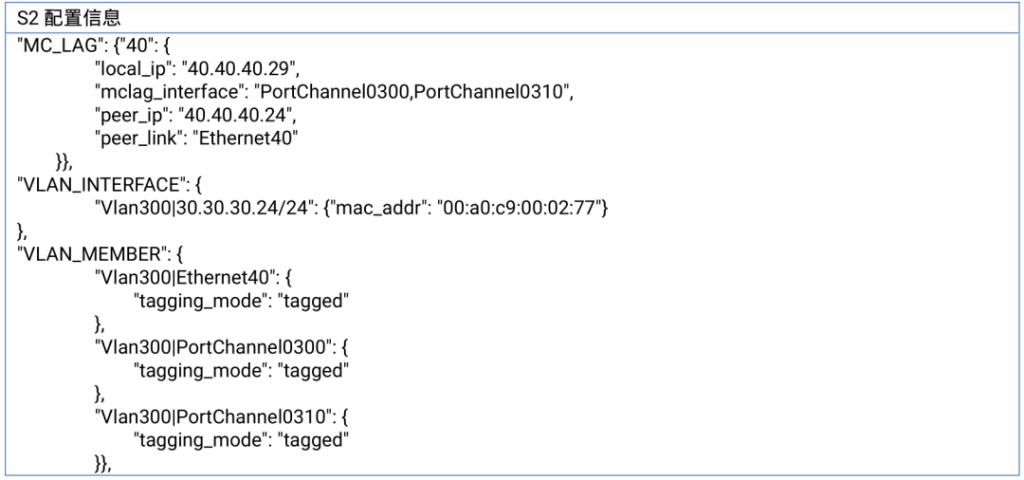This screenshot has height=480, width=1024.
Task: Click the "mac_addr" key
Action: (x=375, y=207)
